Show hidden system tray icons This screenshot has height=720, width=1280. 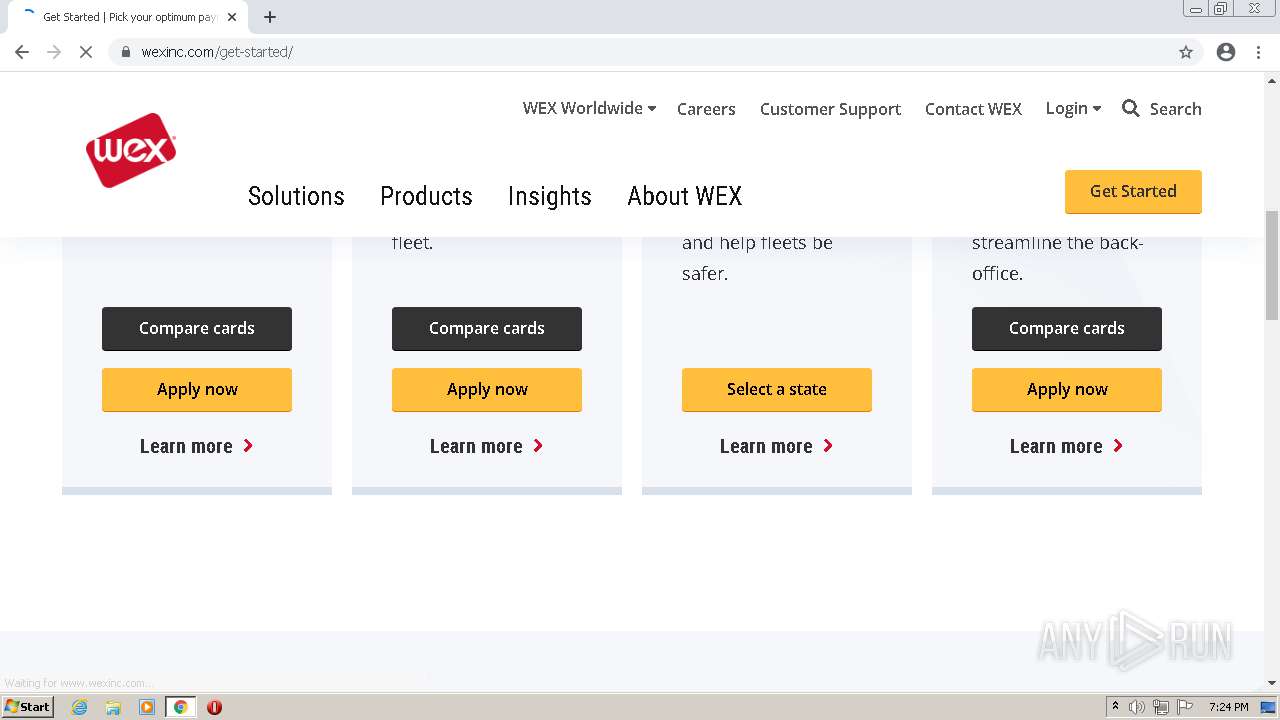coord(1115,707)
